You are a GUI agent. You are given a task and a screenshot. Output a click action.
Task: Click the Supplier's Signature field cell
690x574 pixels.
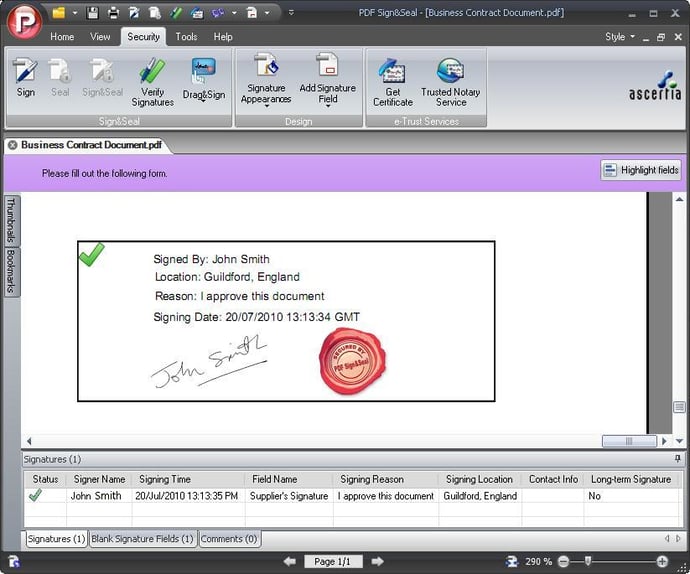(x=289, y=496)
